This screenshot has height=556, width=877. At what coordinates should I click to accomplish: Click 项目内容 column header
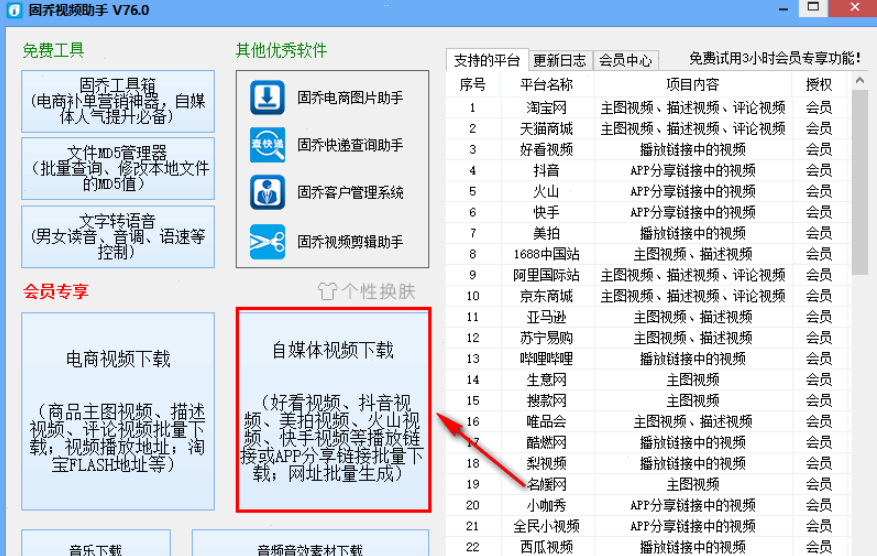click(x=692, y=84)
